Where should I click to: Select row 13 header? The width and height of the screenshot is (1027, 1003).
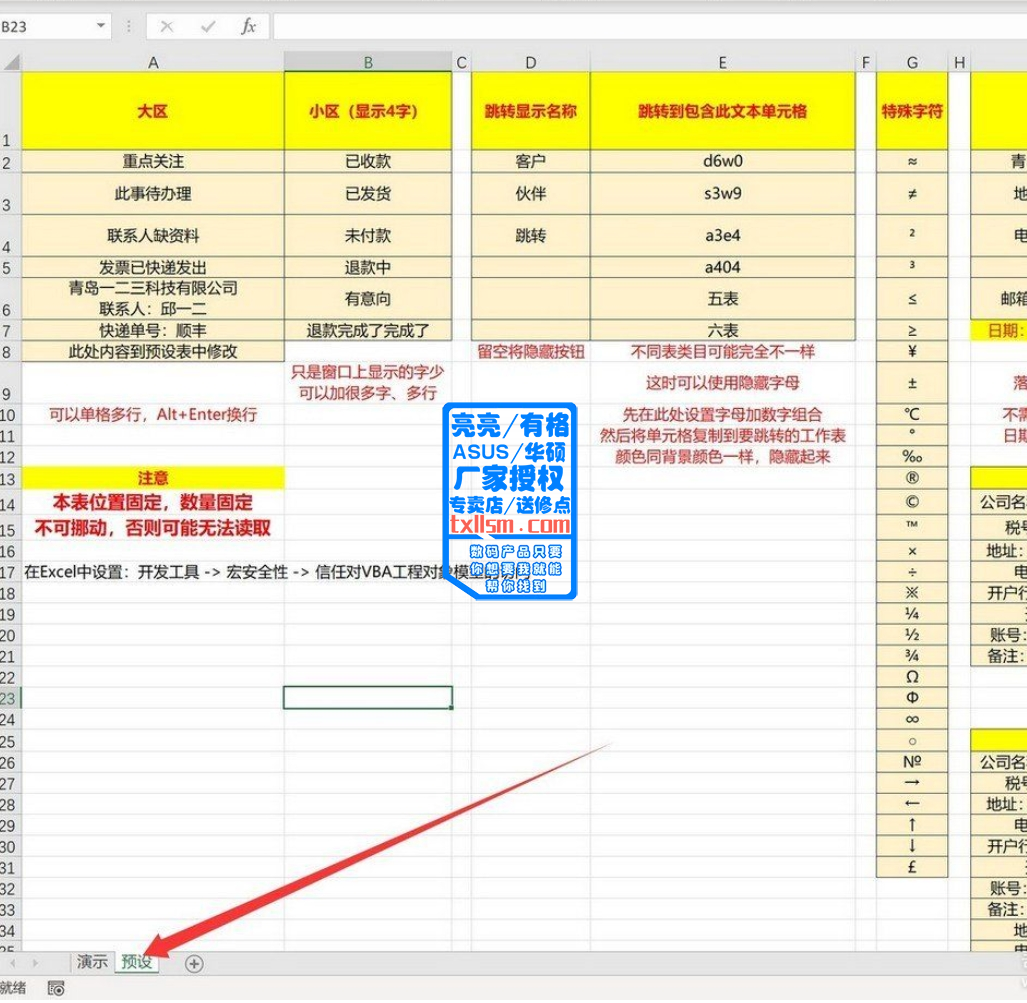coord(9,478)
